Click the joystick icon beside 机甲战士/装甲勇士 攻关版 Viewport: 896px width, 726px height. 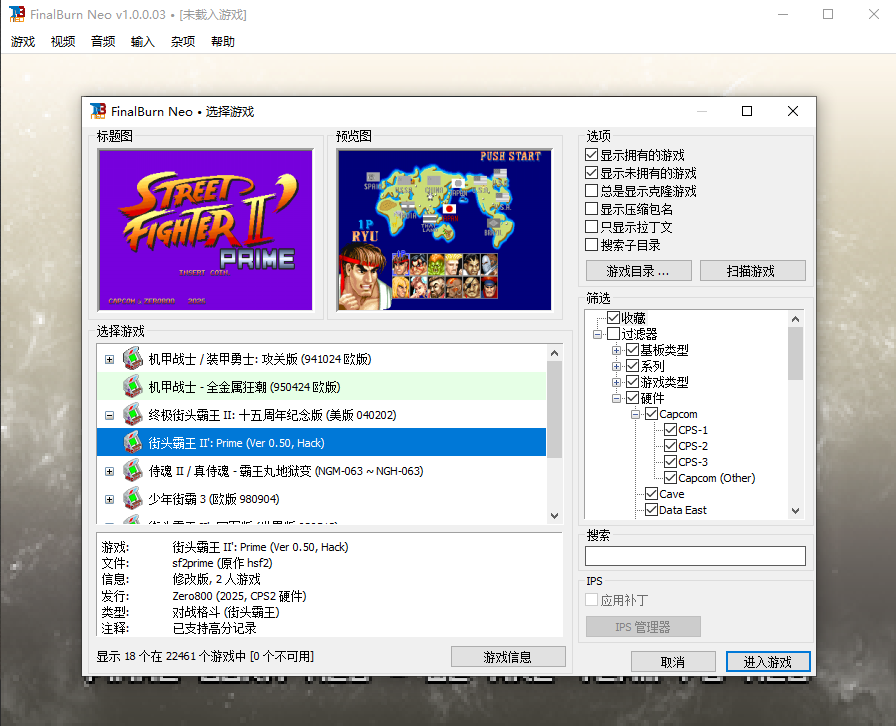[x=132, y=358]
